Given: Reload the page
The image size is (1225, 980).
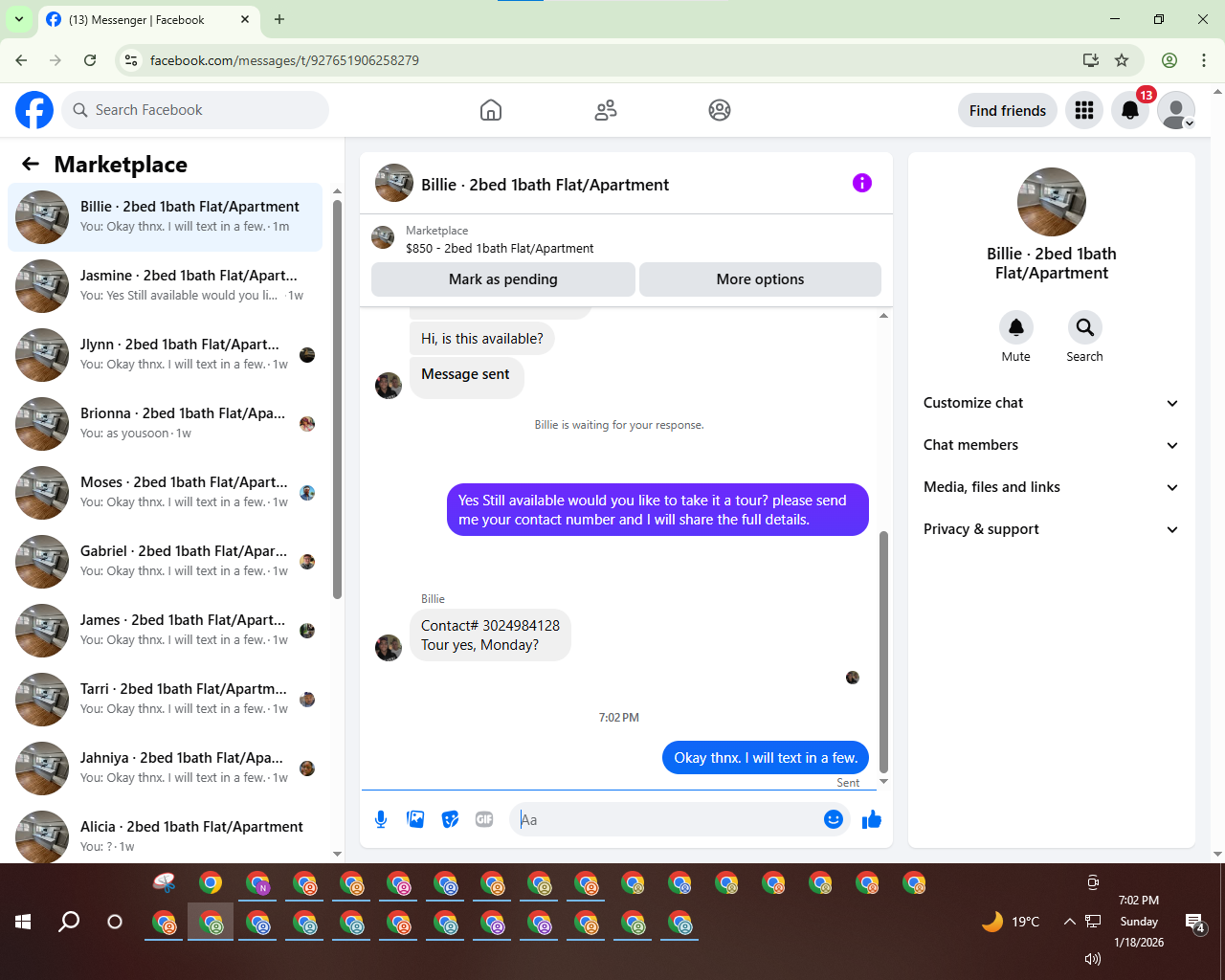Looking at the screenshot, I should coord(90,60).
